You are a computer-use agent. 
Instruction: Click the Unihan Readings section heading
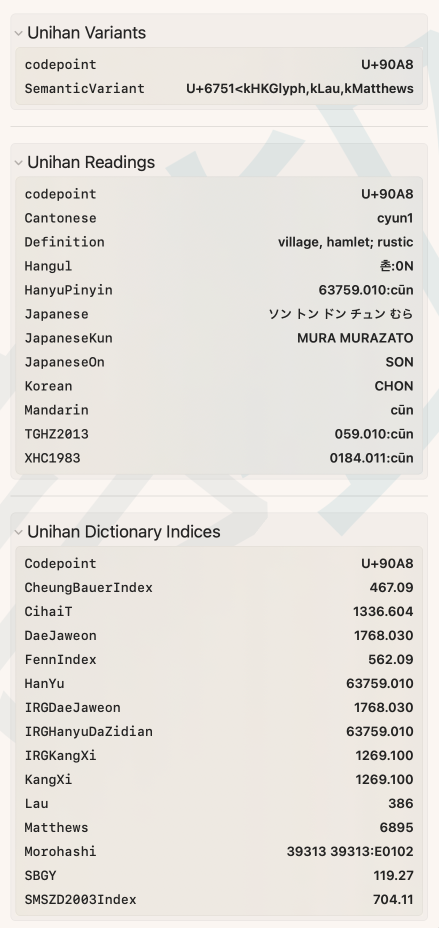(x=91, y=162)
